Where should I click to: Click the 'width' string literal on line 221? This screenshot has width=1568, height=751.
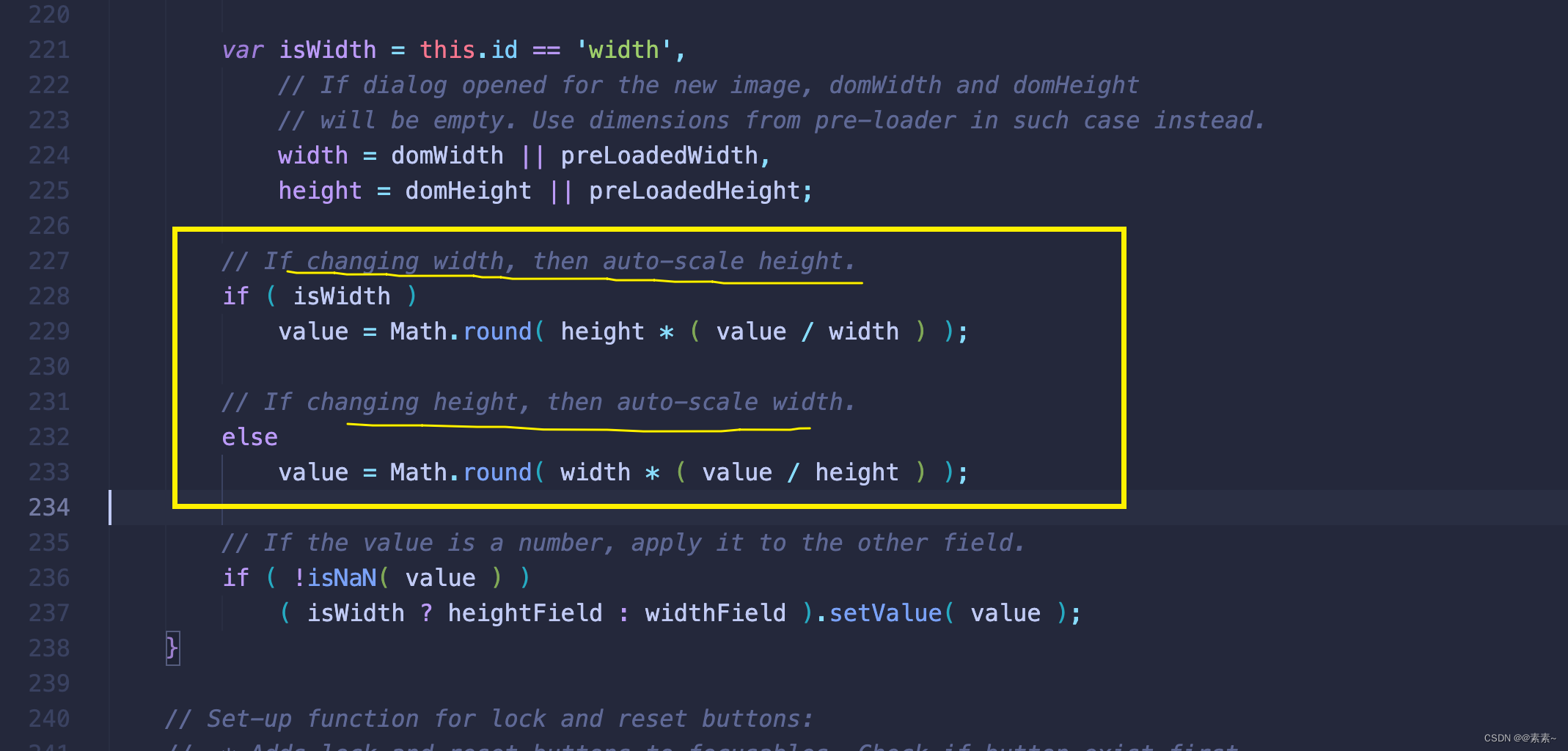[624, 50]
